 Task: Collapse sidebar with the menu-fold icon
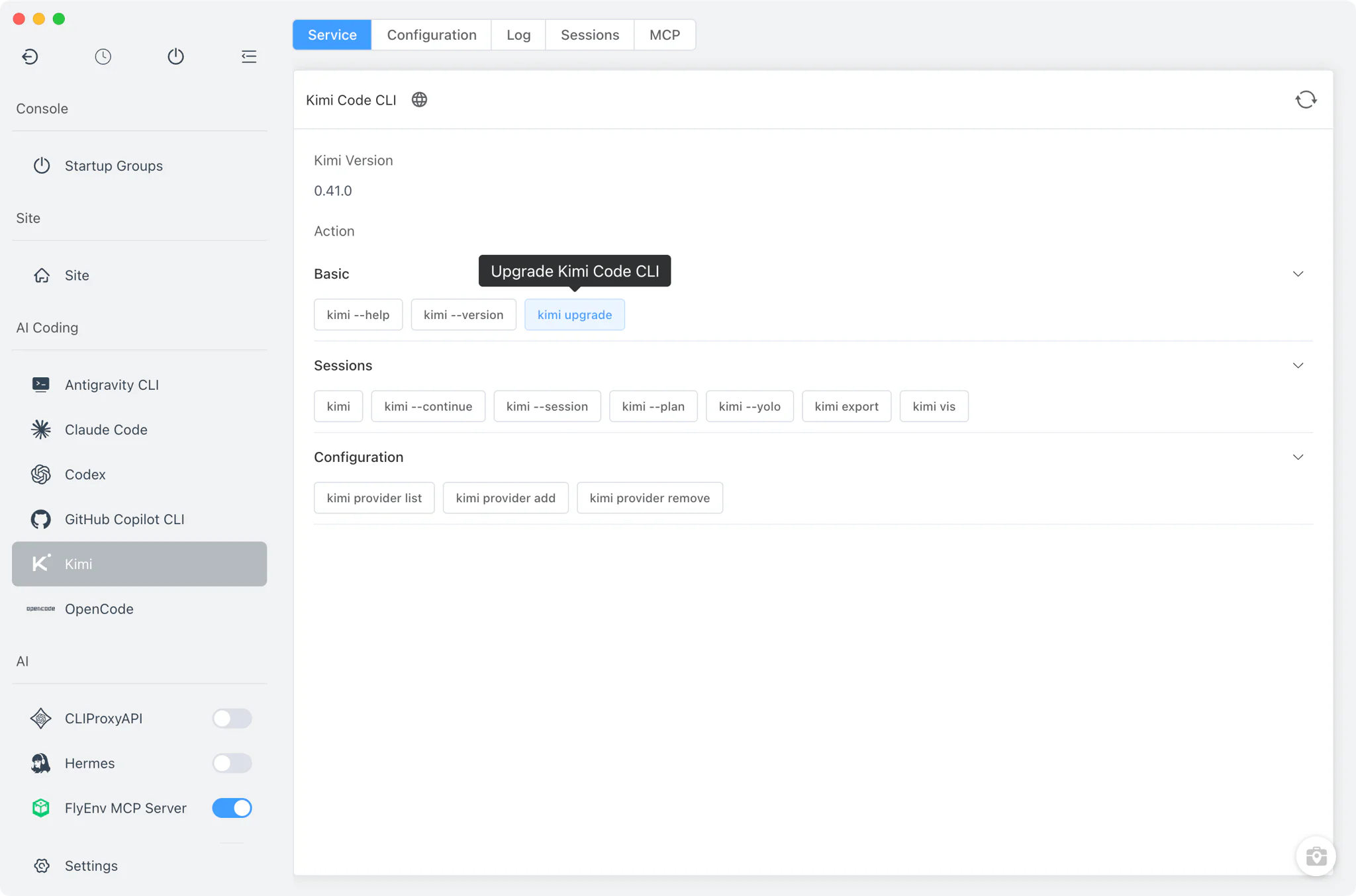249,57
